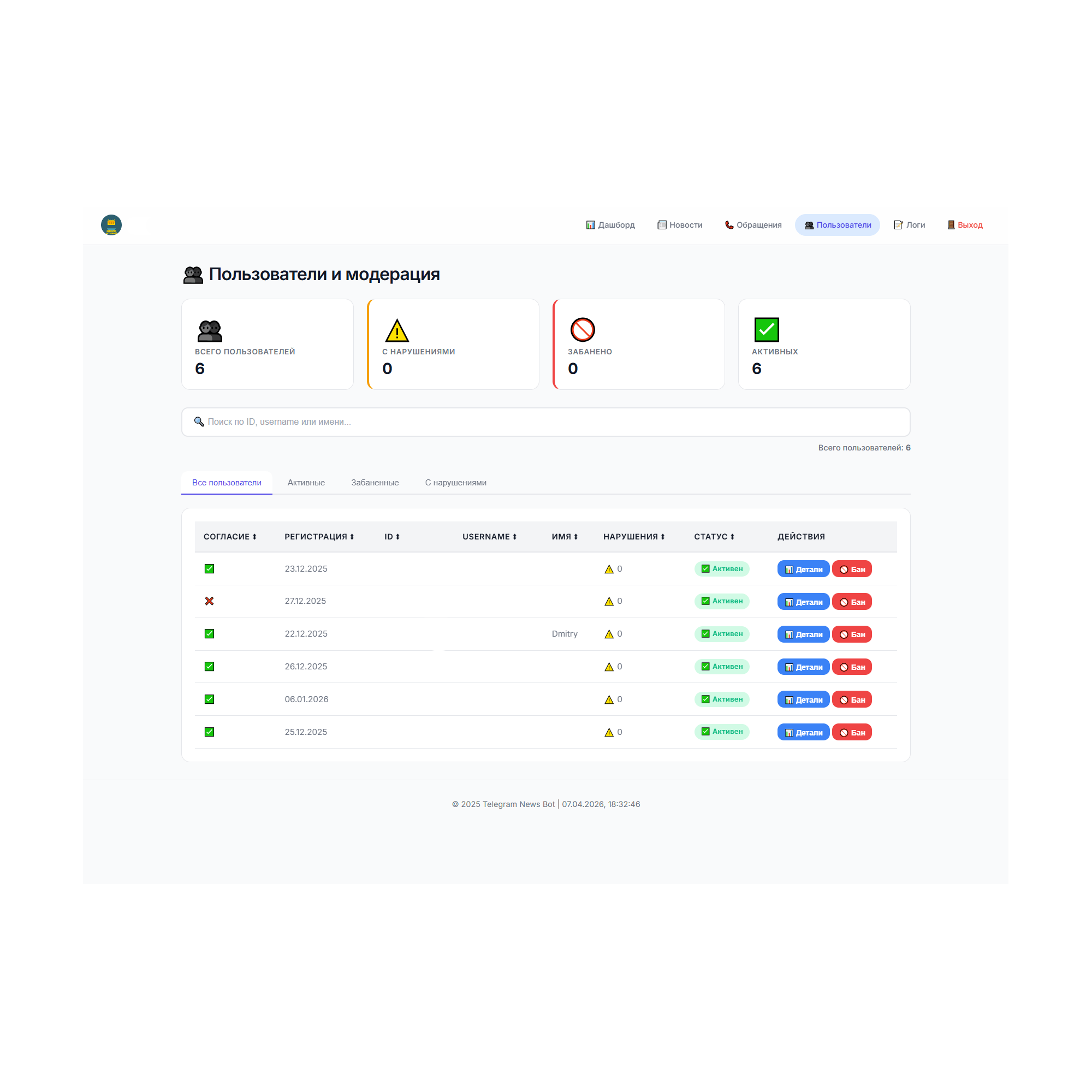Click Активен status badge in 23.12.2025 row
The width and height of the screenshot is (1092, 1092).
point(722,568)
